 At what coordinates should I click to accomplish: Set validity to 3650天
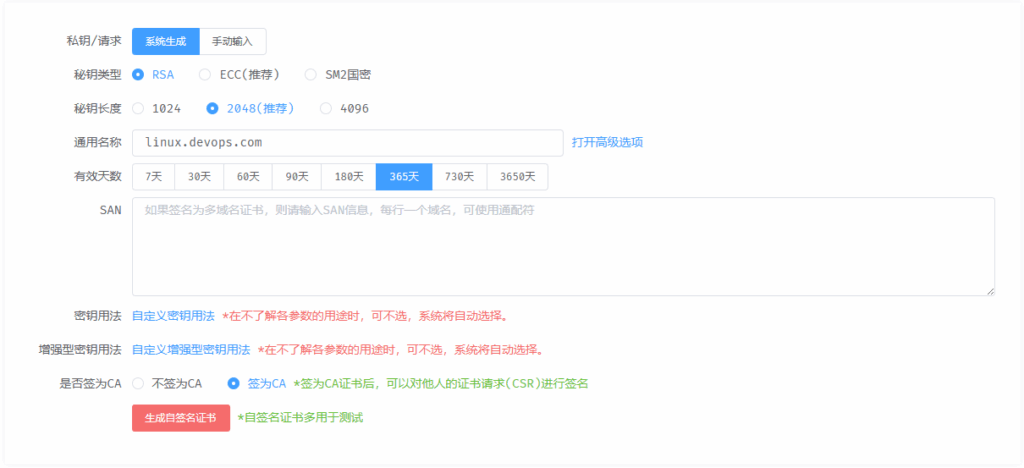pyautogui.click(x=517, y=176)
